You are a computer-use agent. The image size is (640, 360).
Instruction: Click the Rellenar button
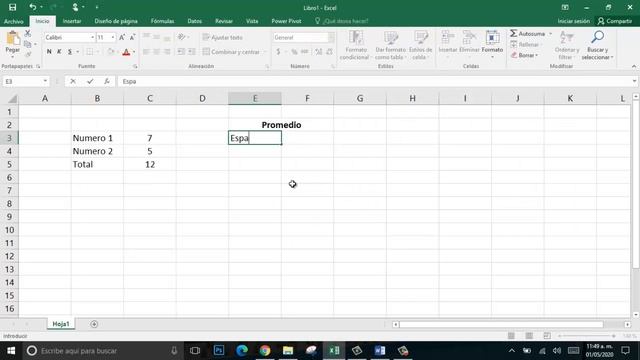[x=525, y=44]
